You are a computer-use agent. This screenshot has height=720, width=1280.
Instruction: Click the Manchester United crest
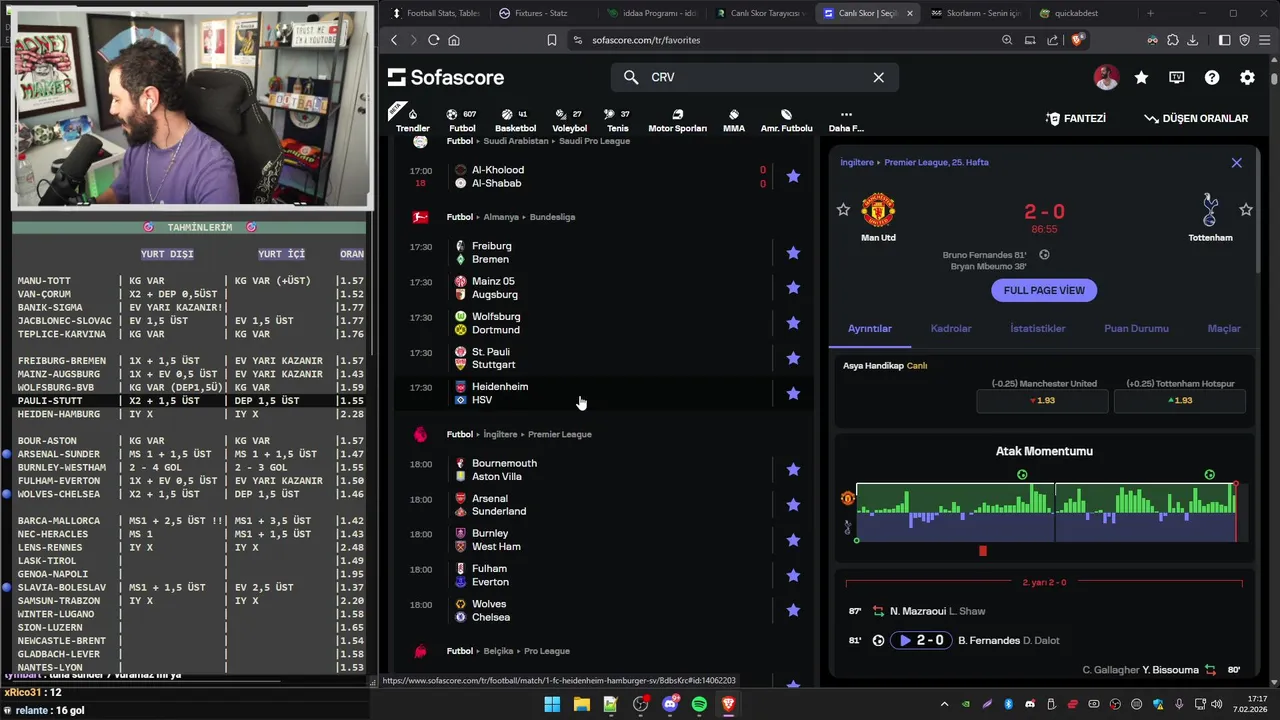pyautogui.click(x=878, y=210)
